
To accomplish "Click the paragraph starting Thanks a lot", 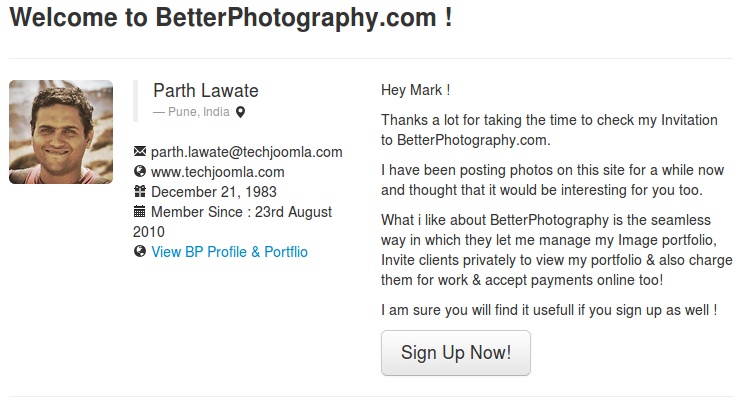I will point(549,130).
